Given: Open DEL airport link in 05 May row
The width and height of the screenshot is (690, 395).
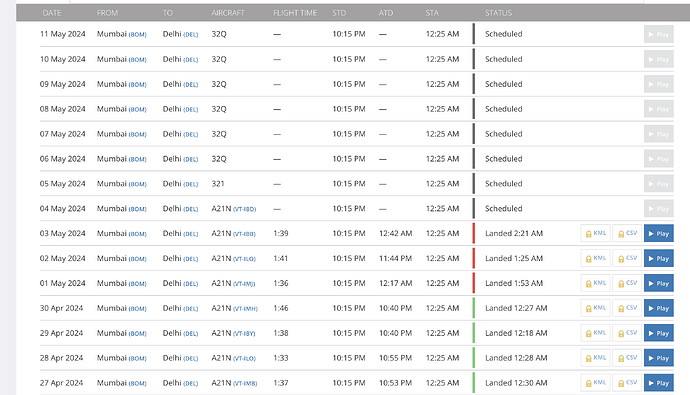Looking at the screenshot, I should pyautogui.click(x=191, y=184).
